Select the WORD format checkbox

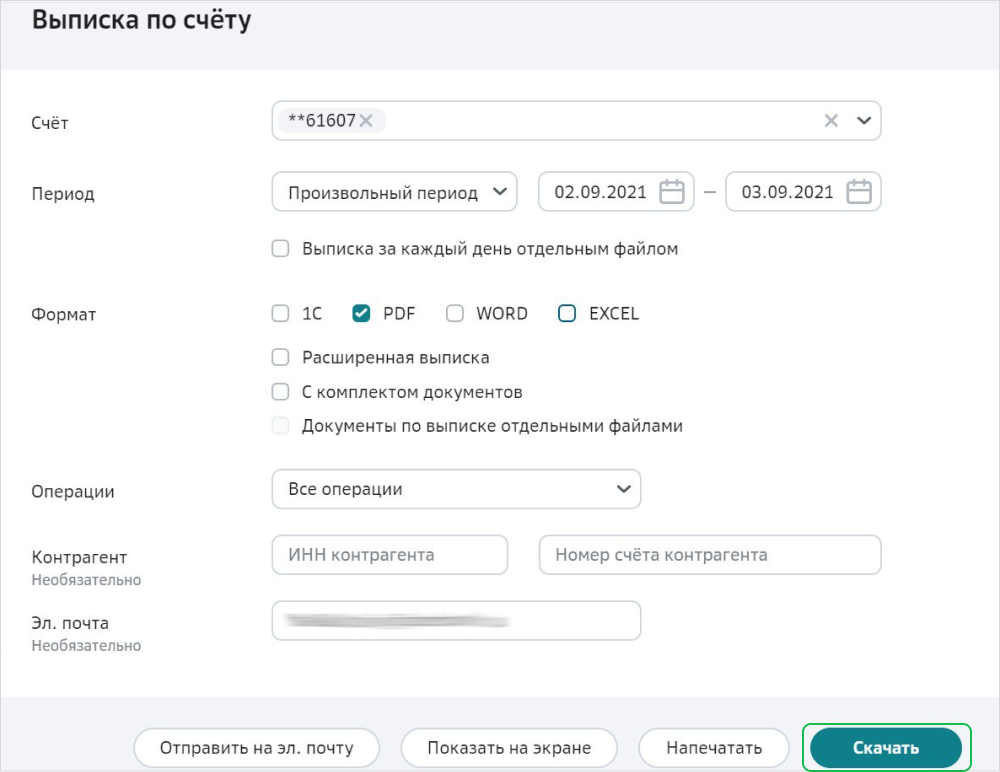pos(455,314)
